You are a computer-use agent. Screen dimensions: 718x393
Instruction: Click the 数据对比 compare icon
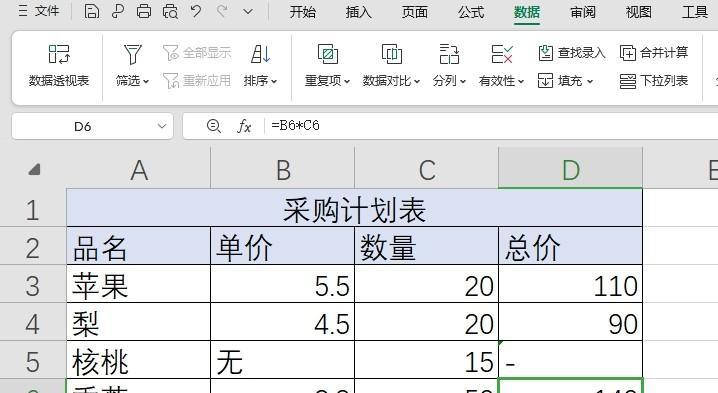coord(392,54)
